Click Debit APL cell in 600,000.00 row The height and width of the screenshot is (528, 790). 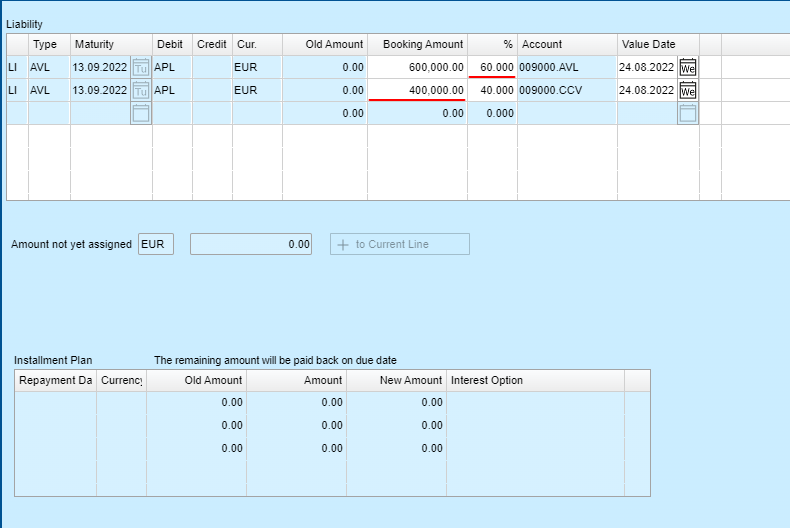pos(172,67)
